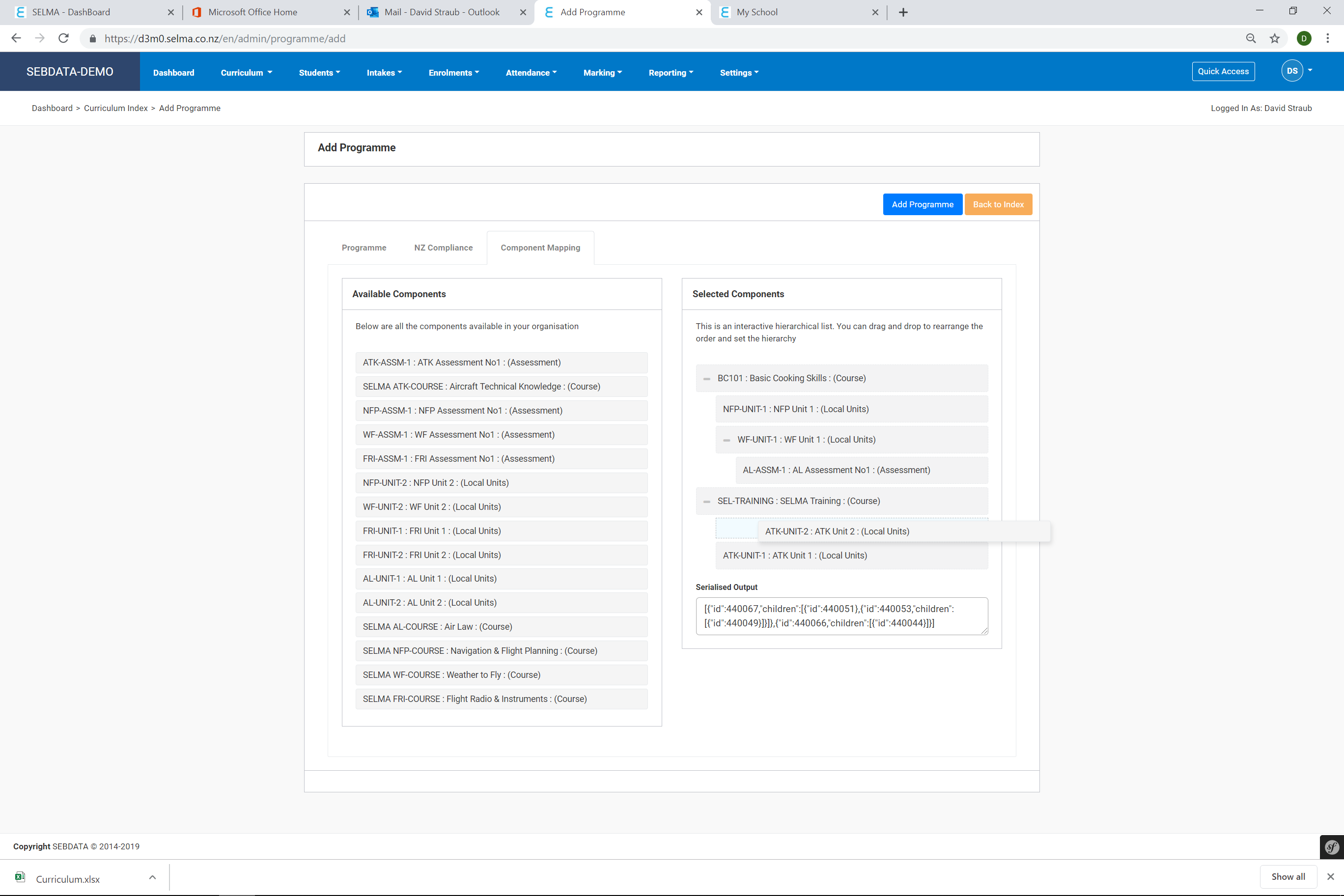
Task: Click the DS user avatar
Action: tap(1292, 71)
